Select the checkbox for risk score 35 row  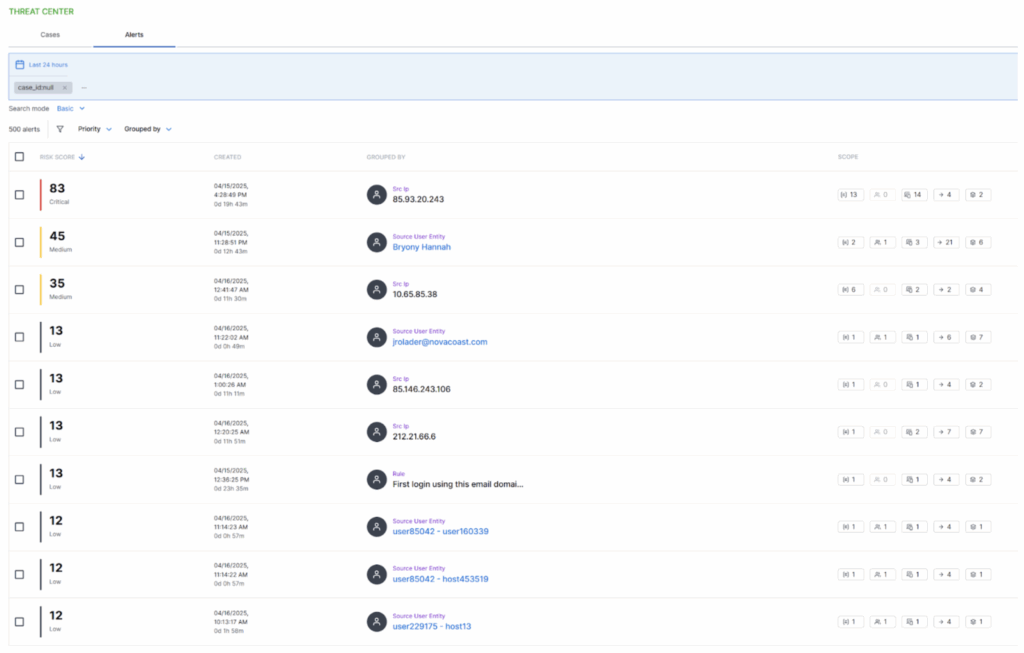20,290
